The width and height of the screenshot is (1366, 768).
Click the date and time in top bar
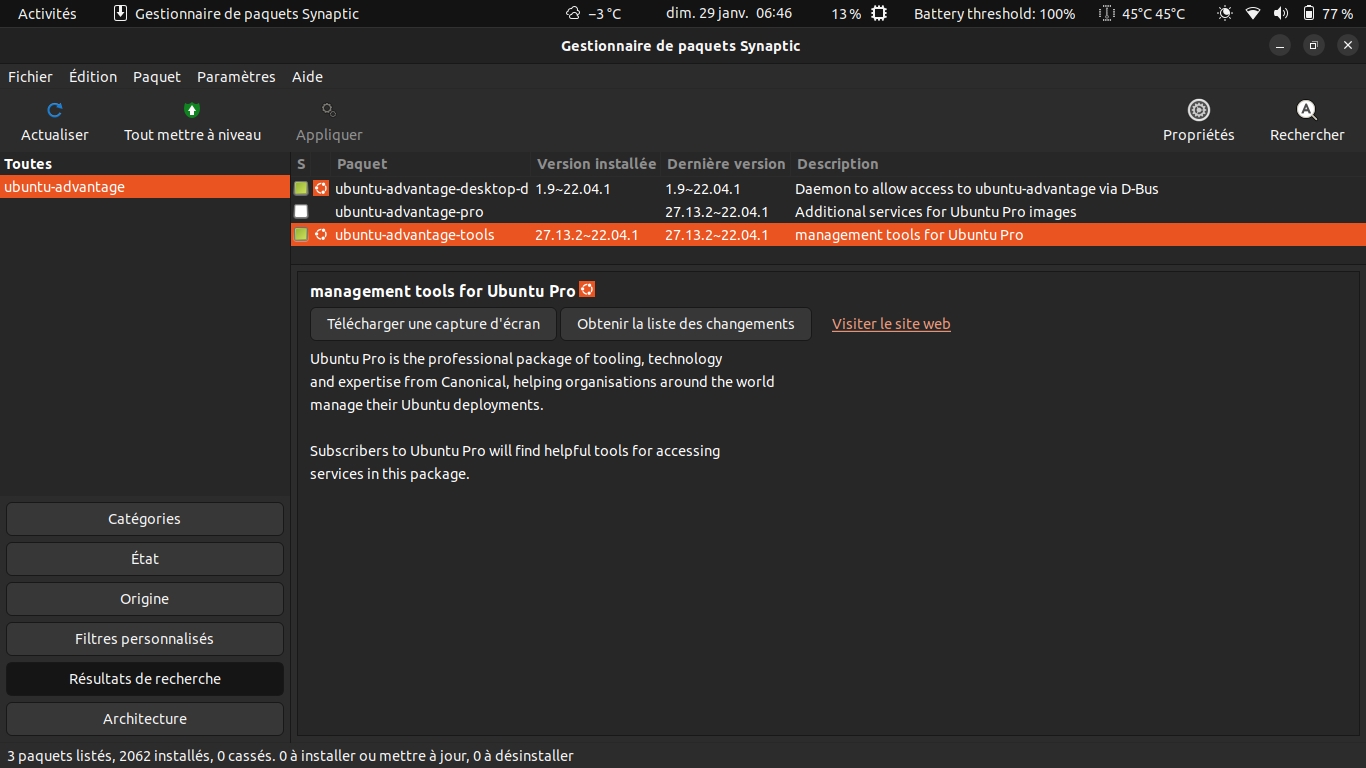pos(729,14)
